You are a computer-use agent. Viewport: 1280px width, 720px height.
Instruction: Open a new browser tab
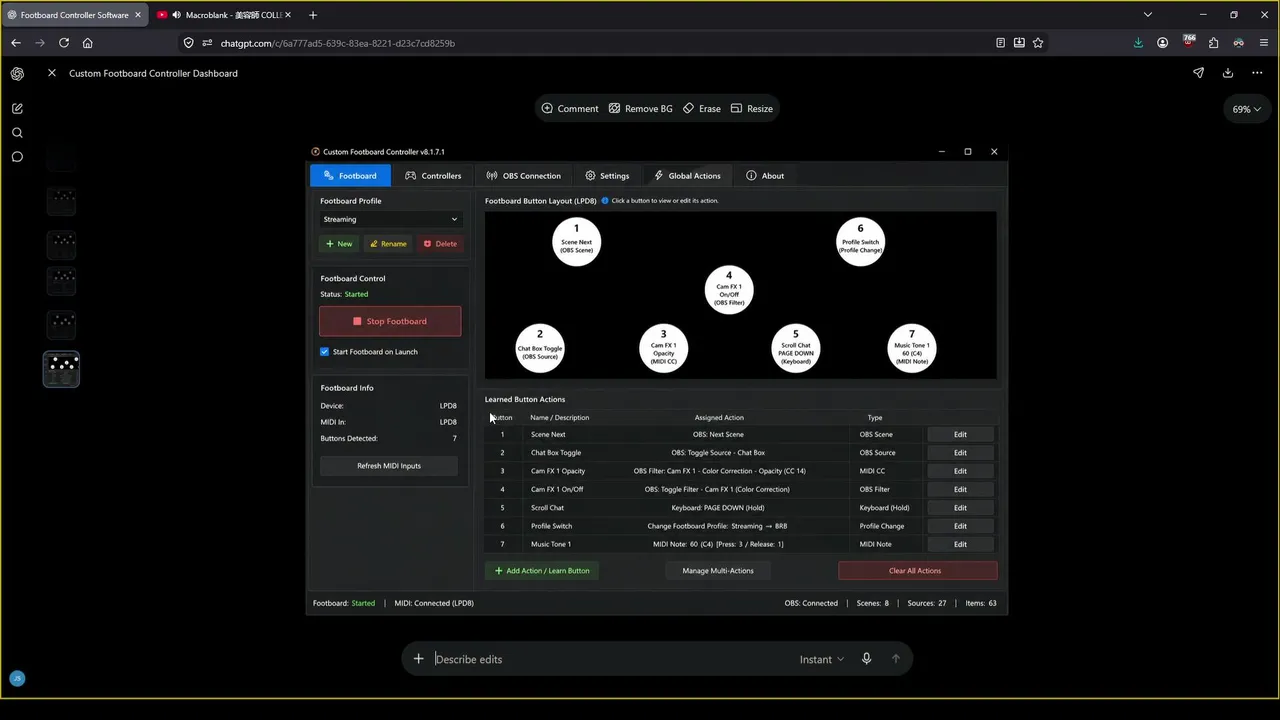coord(313,15)
